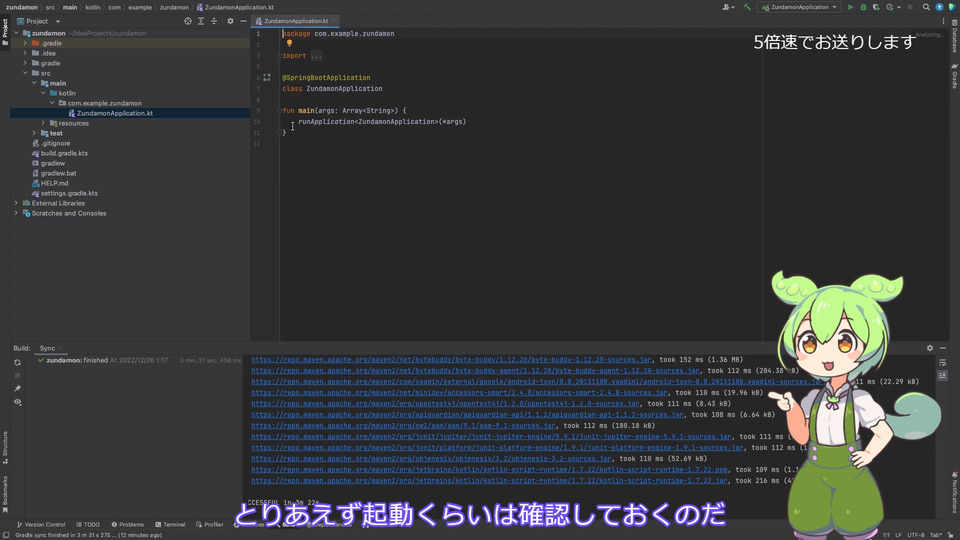The height and width of the screenshot is (540, 960).
Task: Open byte-buddy-1.12.20-sources.jar link
Action: [451, 360]
